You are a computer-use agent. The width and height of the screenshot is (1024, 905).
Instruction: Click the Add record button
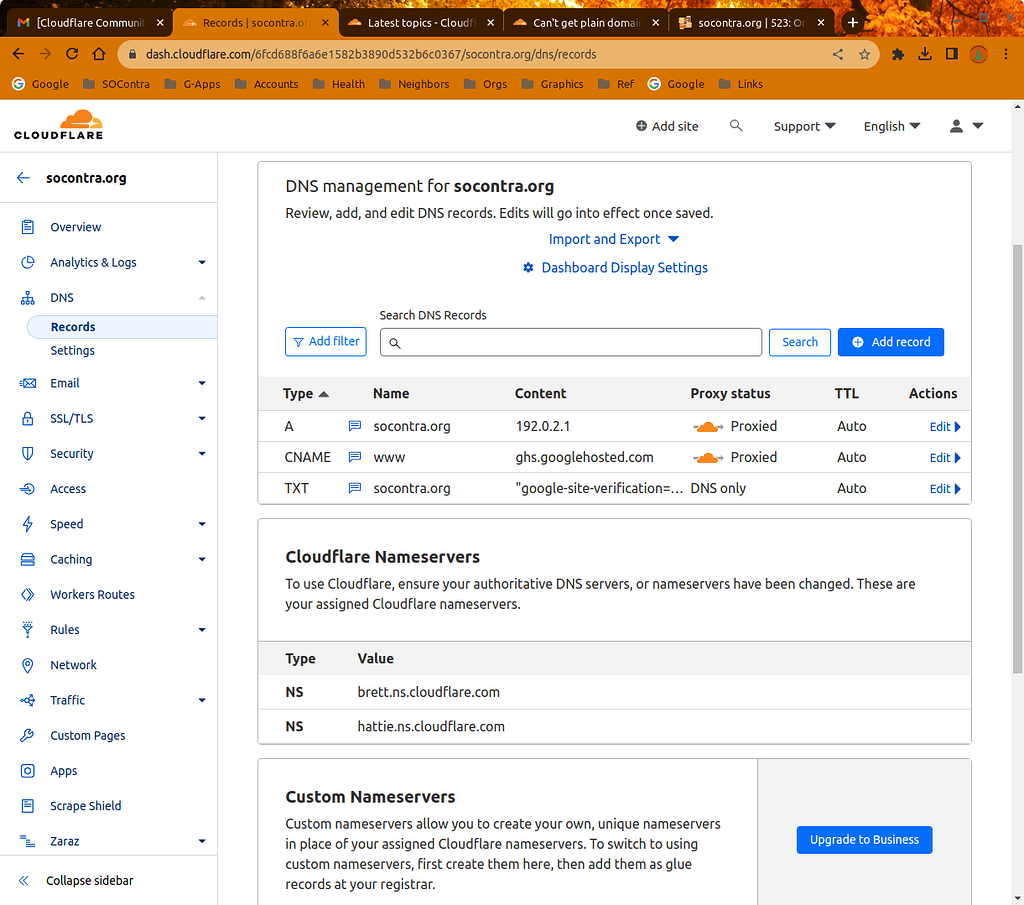point(891,342)
